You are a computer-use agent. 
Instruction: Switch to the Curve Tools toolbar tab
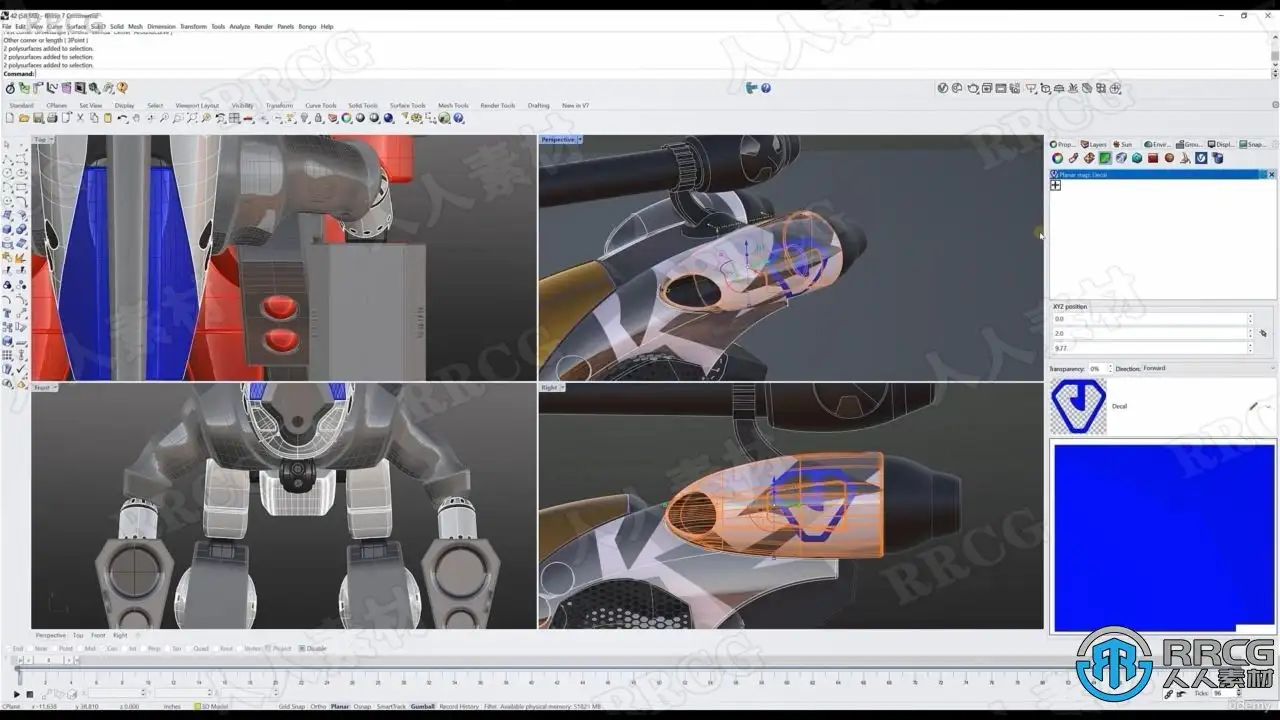(x=321, y=105)
